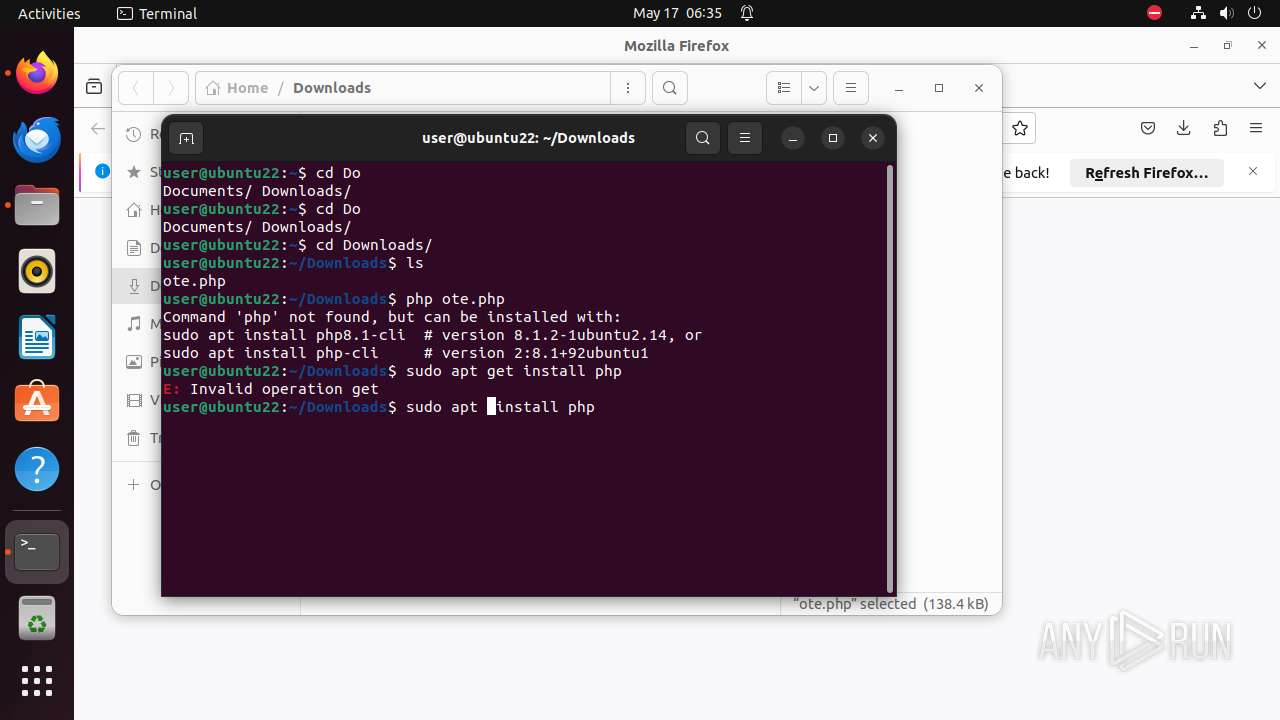Click Firefox back arrow
The image size is (1280, 720).
[x=97, y=128]
